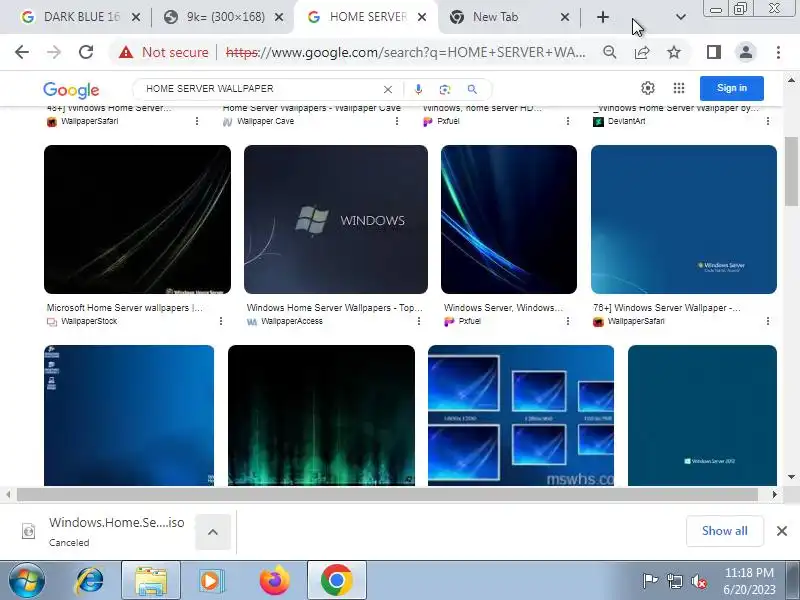800x600 pixels.
Task: Clear the Google search box text
Action: click(388, 89)
